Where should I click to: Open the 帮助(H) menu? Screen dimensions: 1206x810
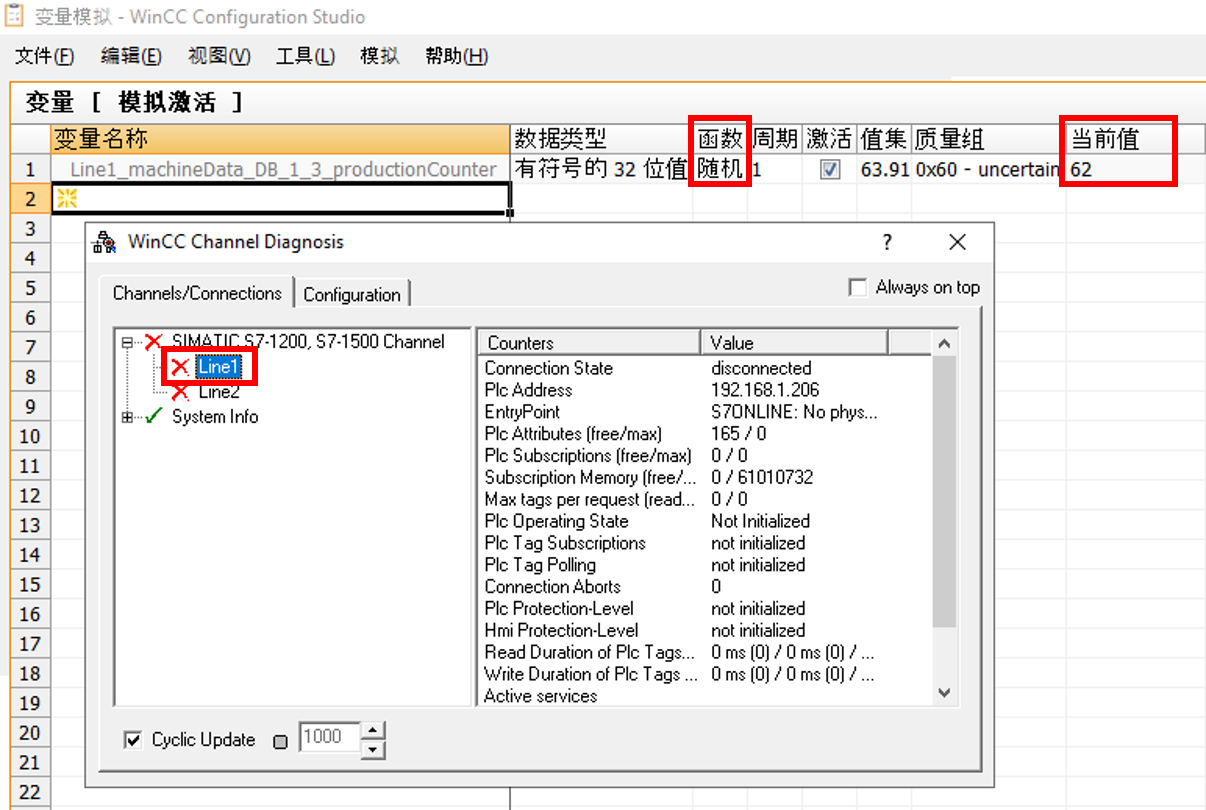click(x=456, y=56)
